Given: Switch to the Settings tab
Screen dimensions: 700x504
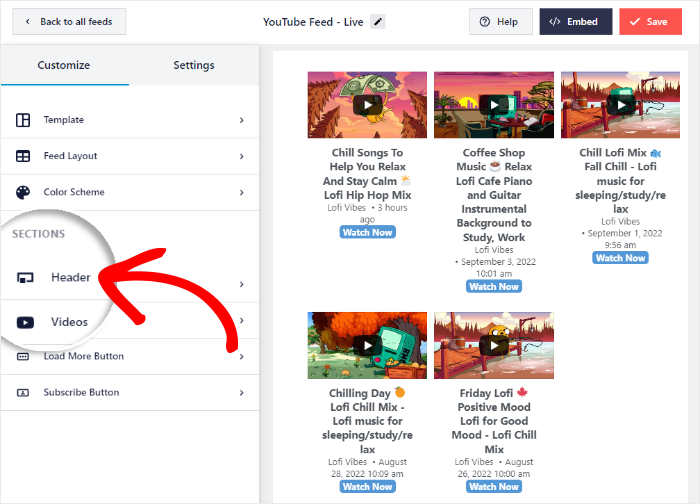Looking at the screenshot, I should coord(194,65).
